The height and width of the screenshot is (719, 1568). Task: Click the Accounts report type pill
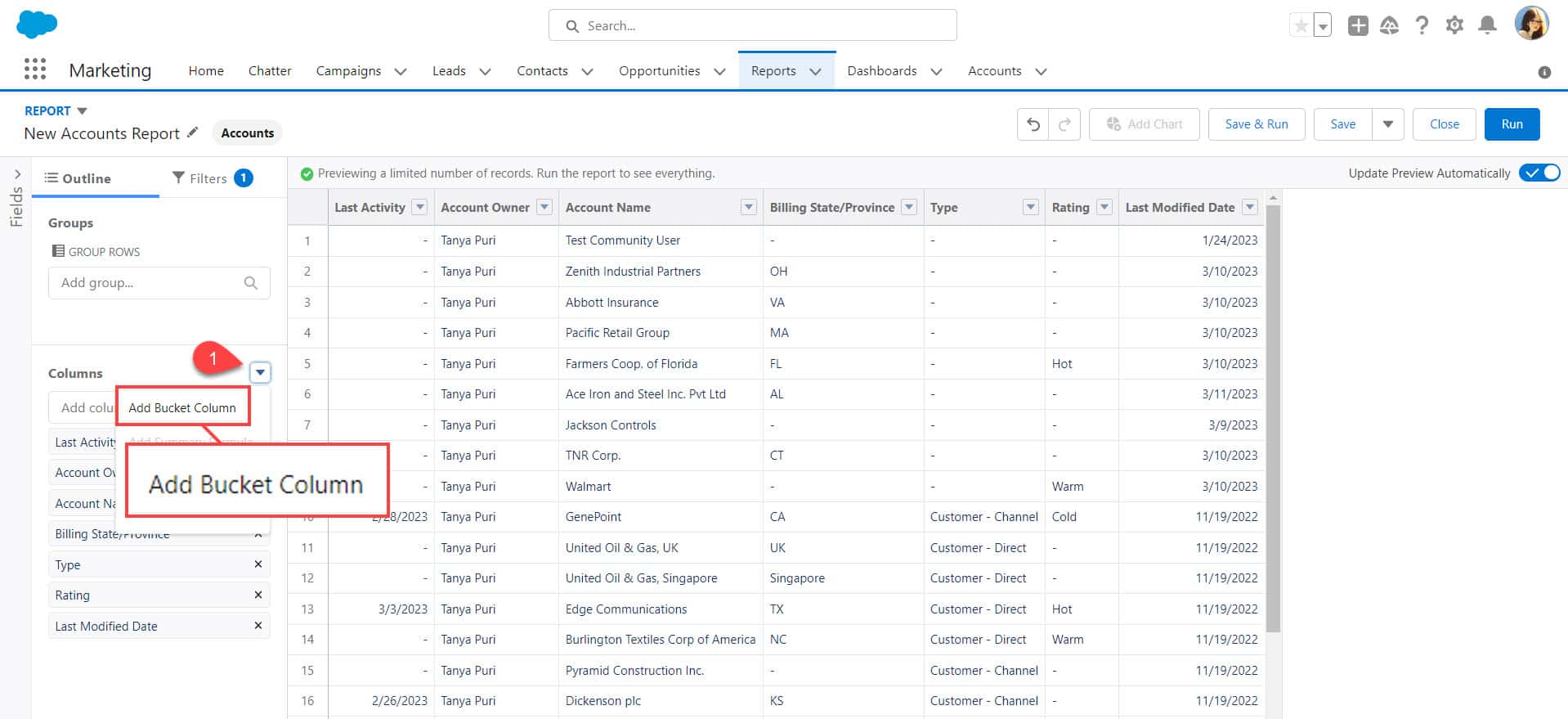247,133
